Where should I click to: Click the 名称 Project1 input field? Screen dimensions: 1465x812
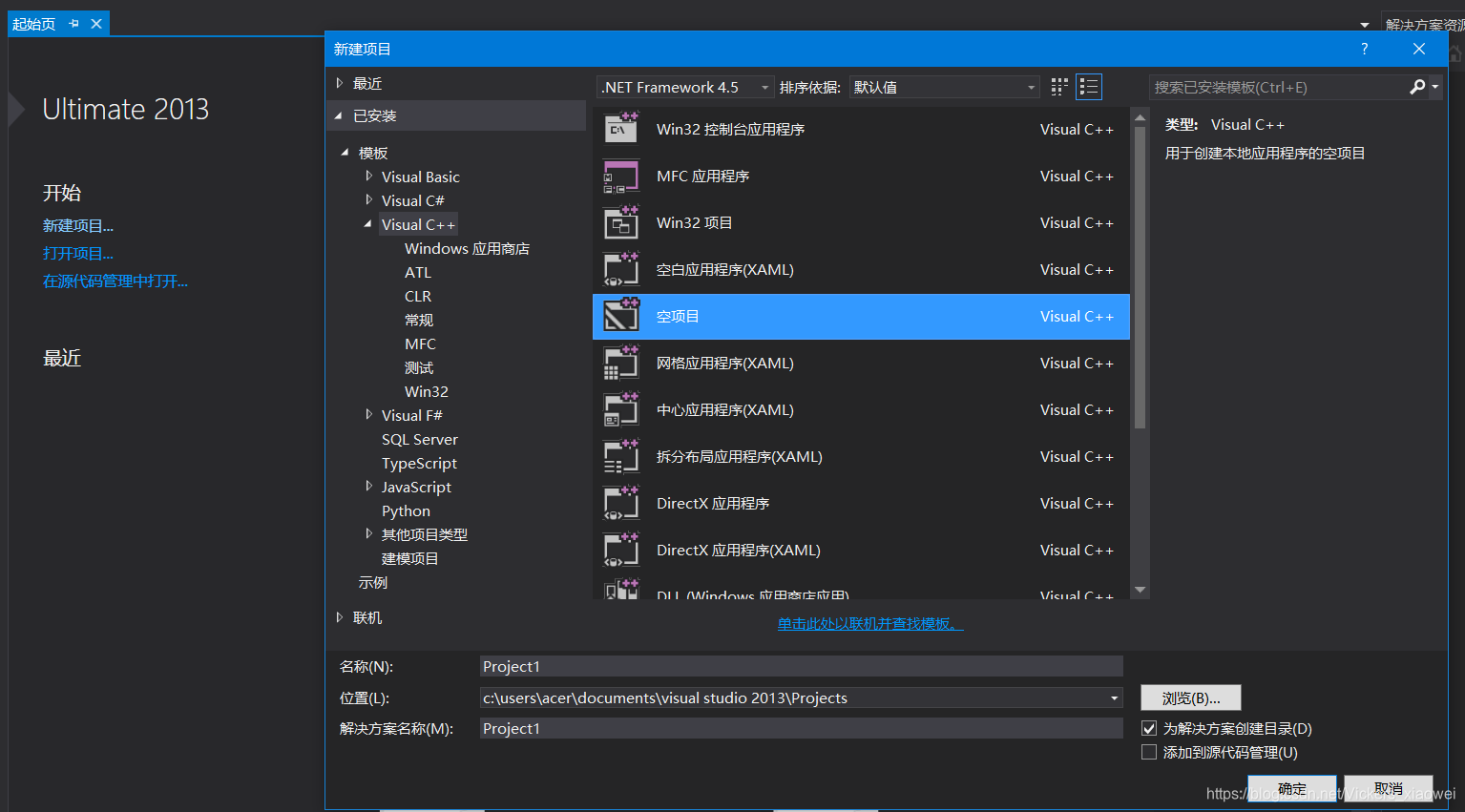(801, 666)
